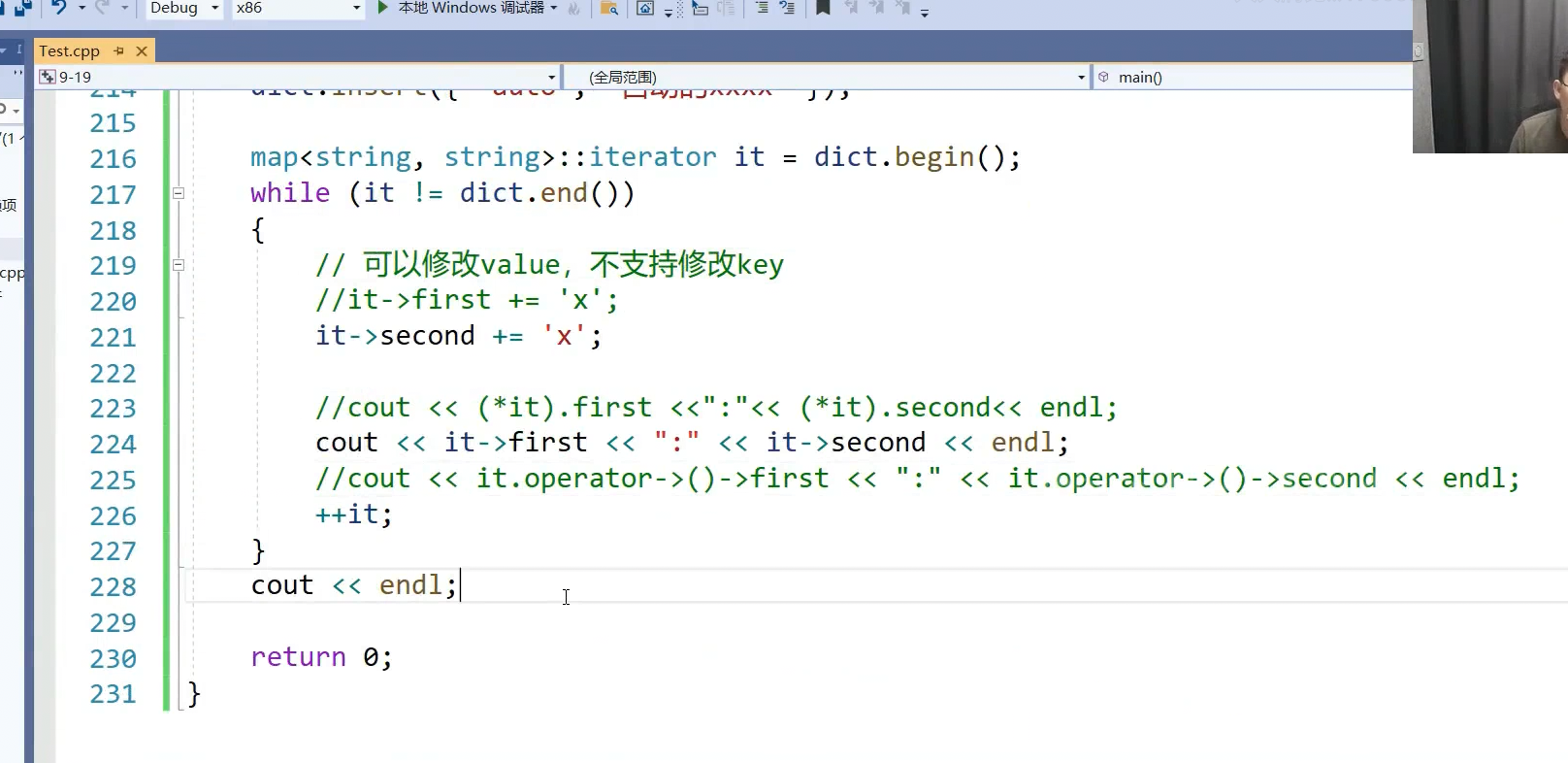
Task: Click the 'return 0;' statement
Action: click(x=322, y=657)
